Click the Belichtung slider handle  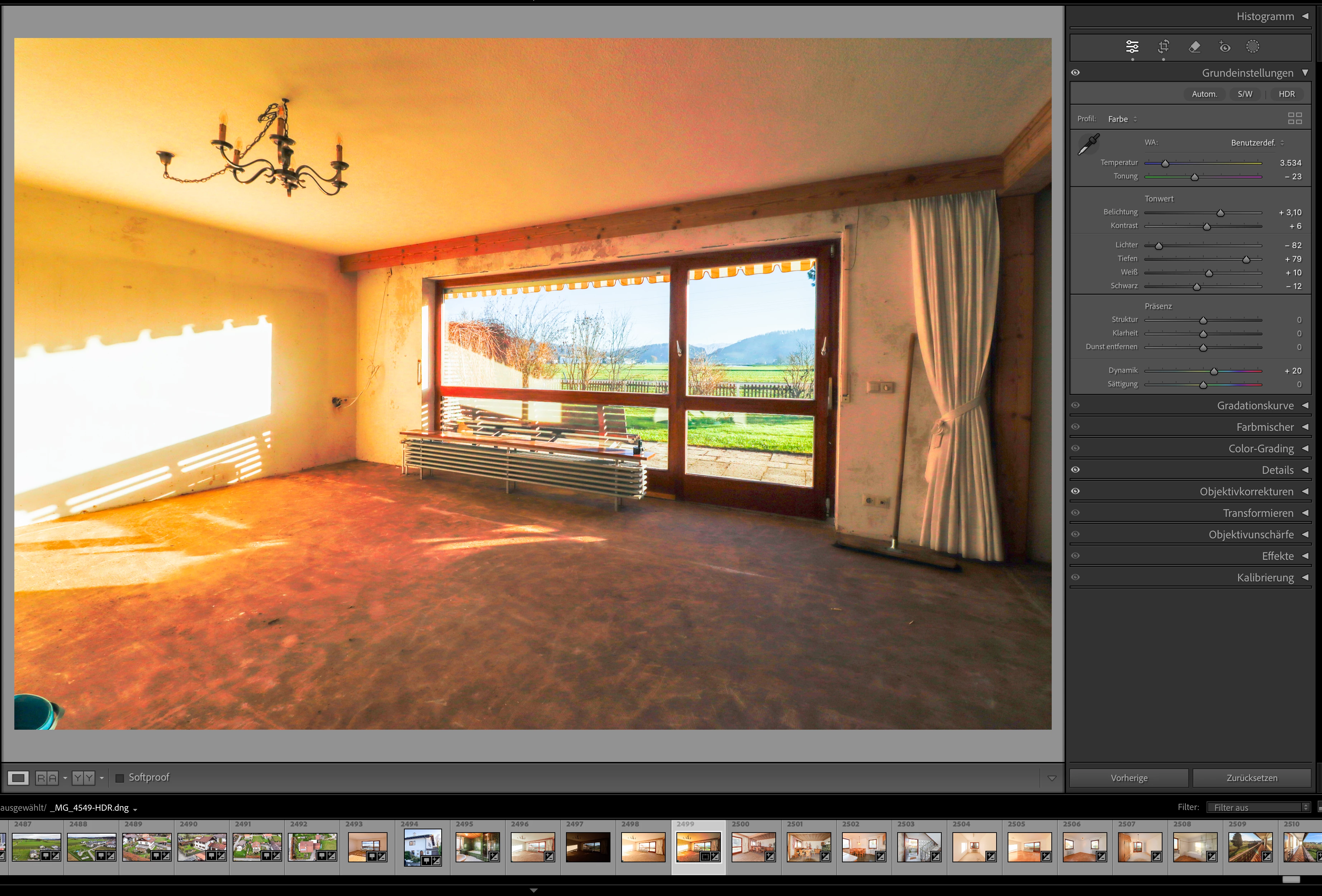coord(1220,213)
